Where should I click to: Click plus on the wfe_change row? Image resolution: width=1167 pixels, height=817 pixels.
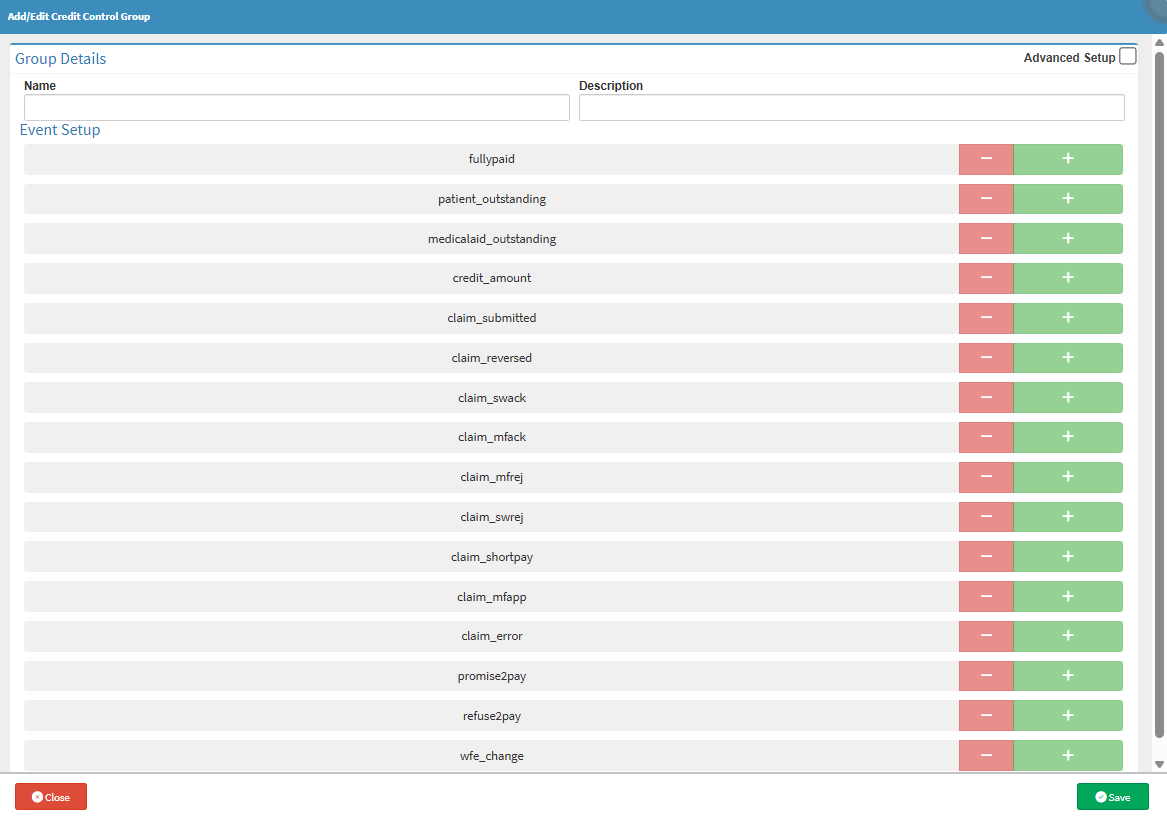pyautogui.click(x=1067, y=756)
